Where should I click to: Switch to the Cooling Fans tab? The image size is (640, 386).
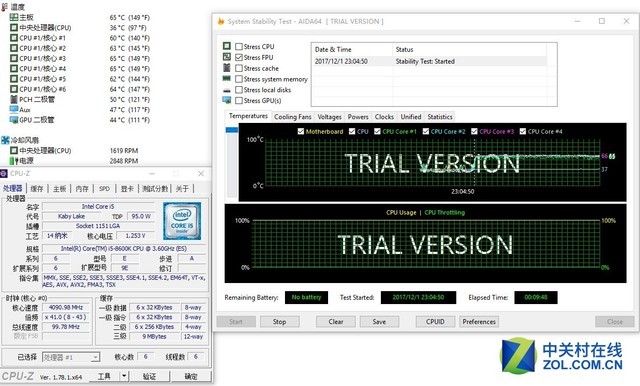point(293,117)
